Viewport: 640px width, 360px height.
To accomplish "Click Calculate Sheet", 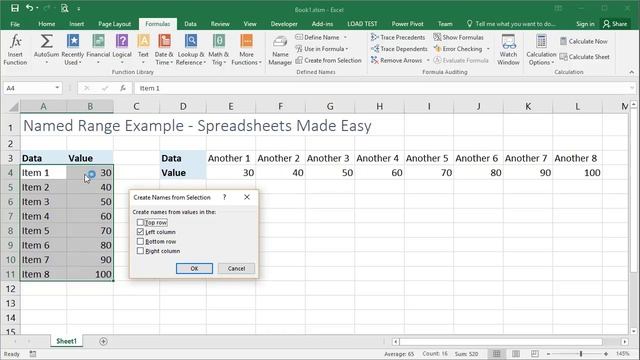I will [x=584, y=57].
